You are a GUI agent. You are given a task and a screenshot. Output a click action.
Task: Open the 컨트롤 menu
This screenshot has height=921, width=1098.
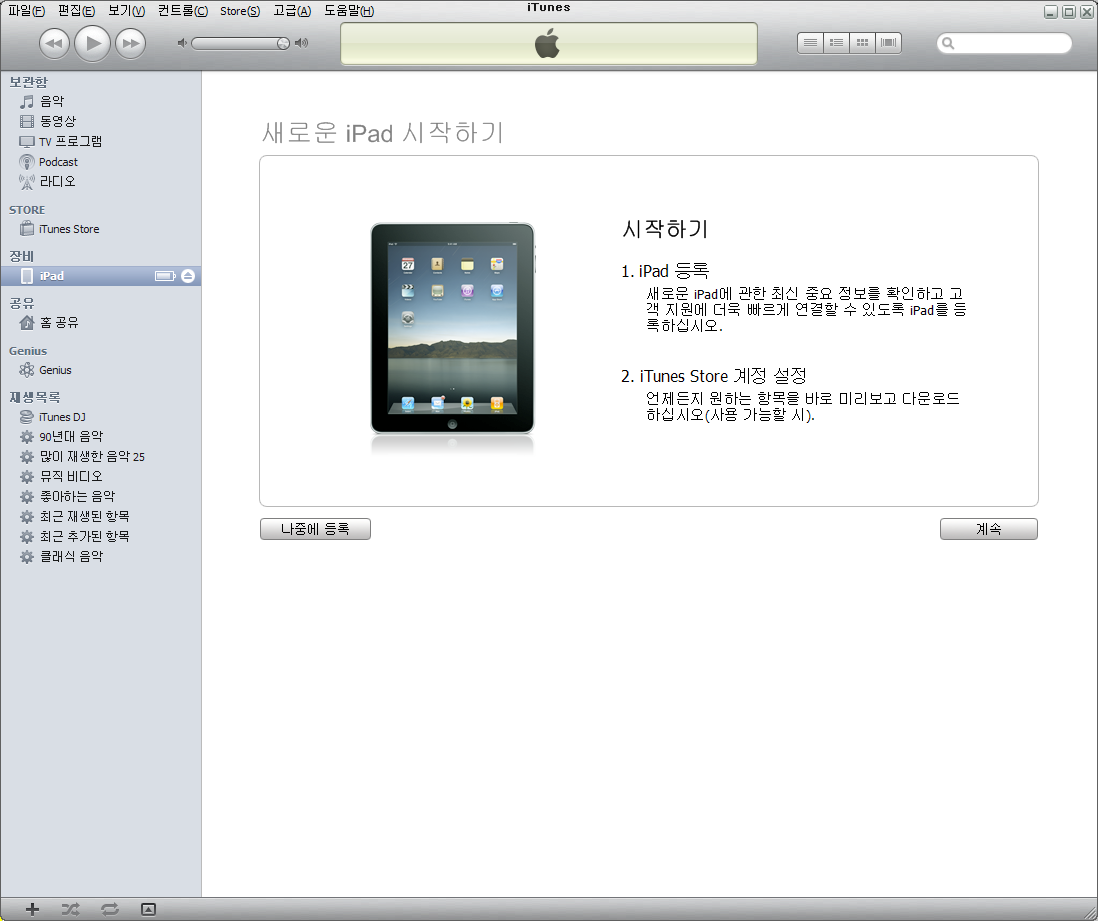tap(183, 11)
